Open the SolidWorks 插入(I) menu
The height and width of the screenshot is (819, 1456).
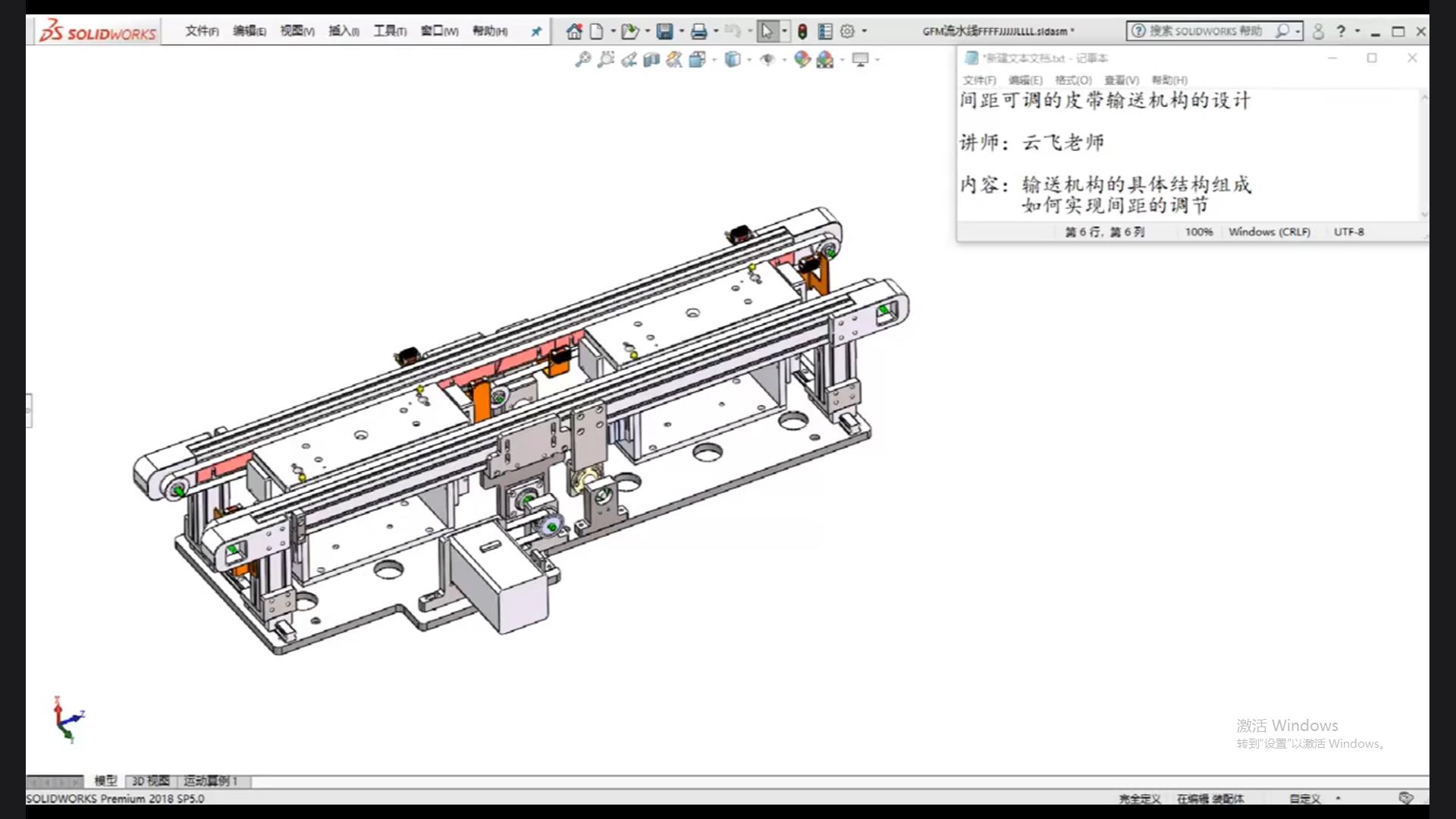(x=344, y=31)
